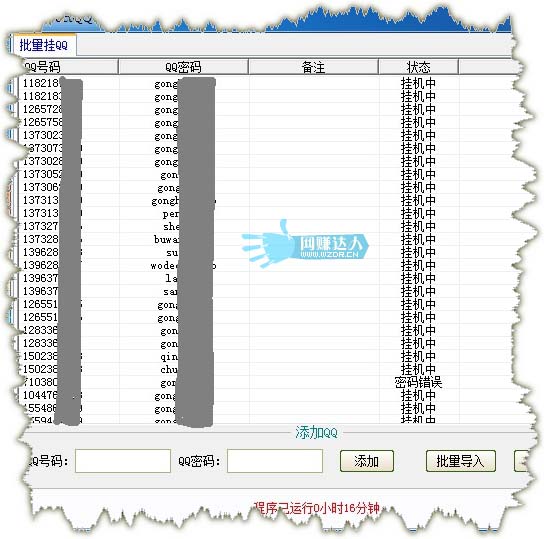Select the row starting with 1265728

tap(265, 109)
